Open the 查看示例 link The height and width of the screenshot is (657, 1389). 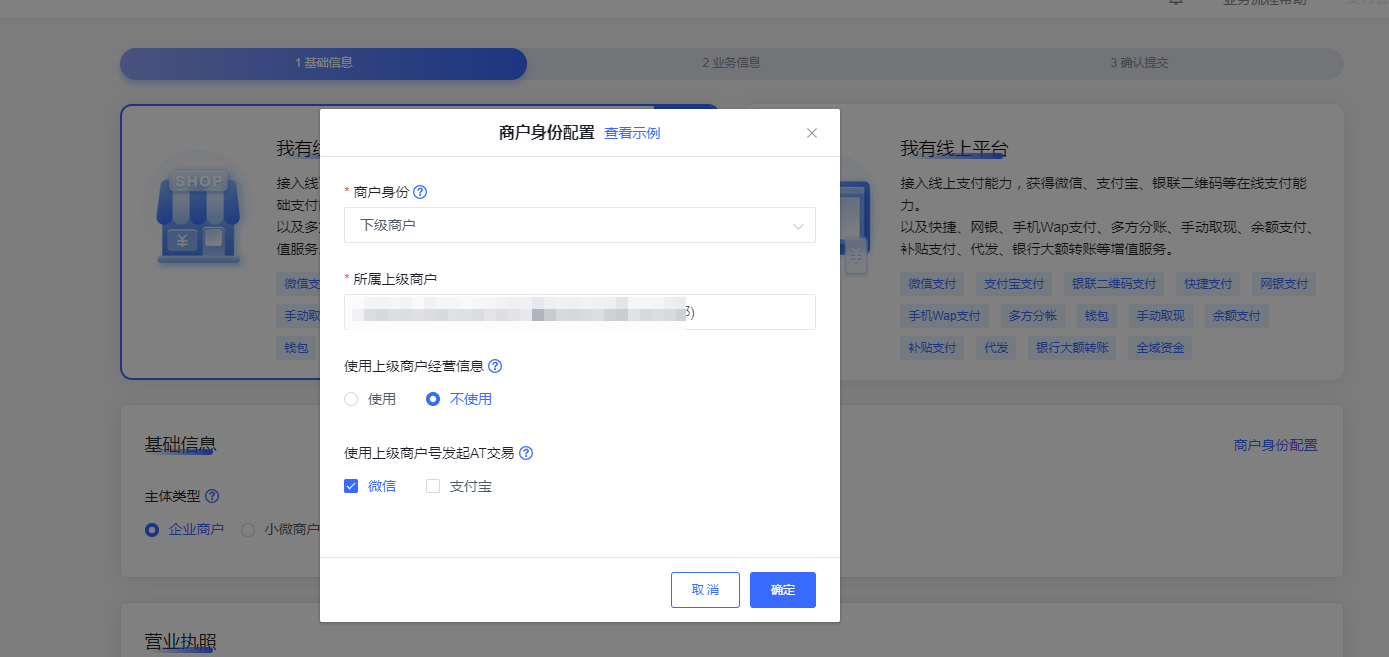click(x=632, y=133)
